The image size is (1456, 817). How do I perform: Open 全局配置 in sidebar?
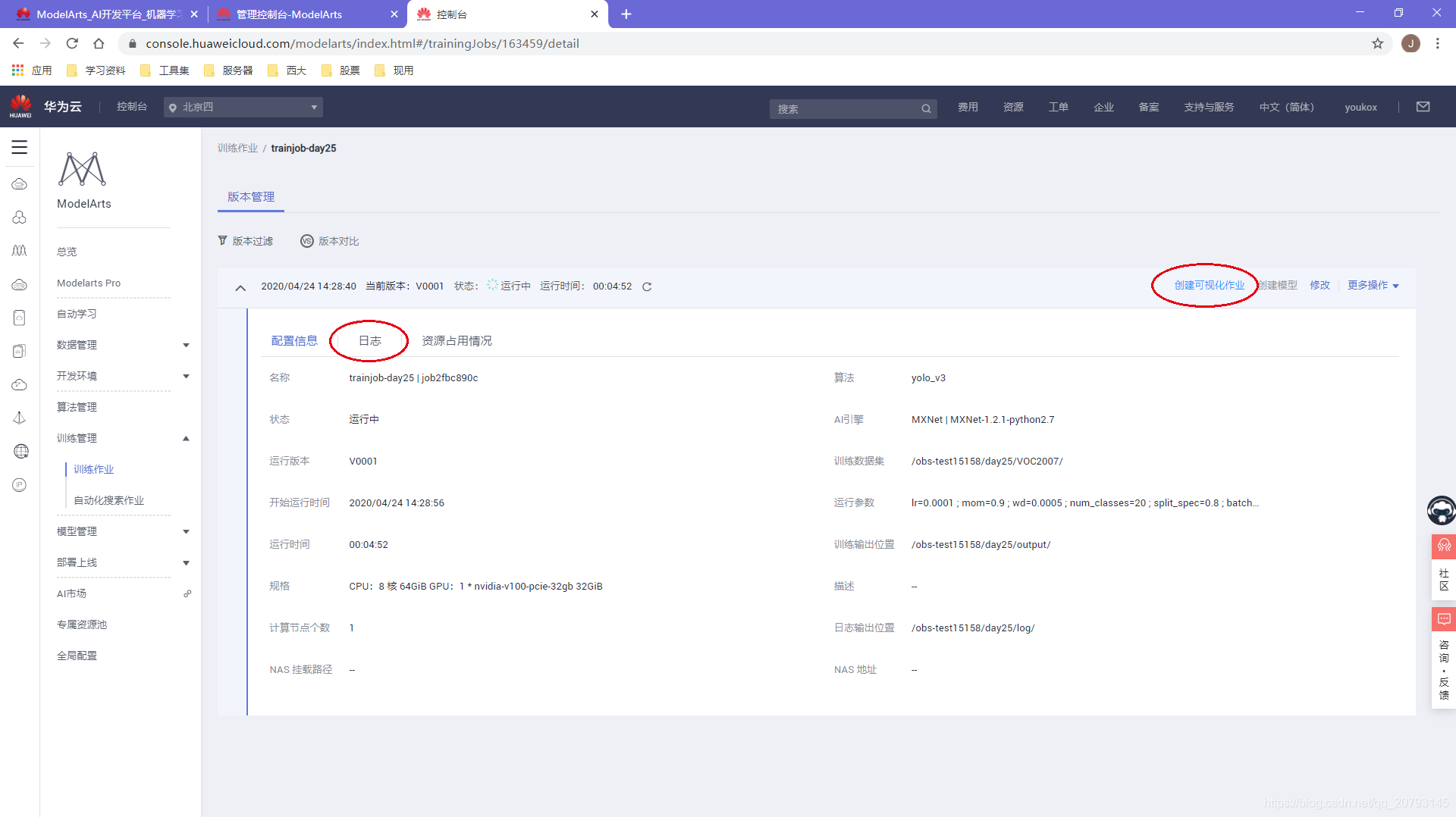click(x=77, y=656)
